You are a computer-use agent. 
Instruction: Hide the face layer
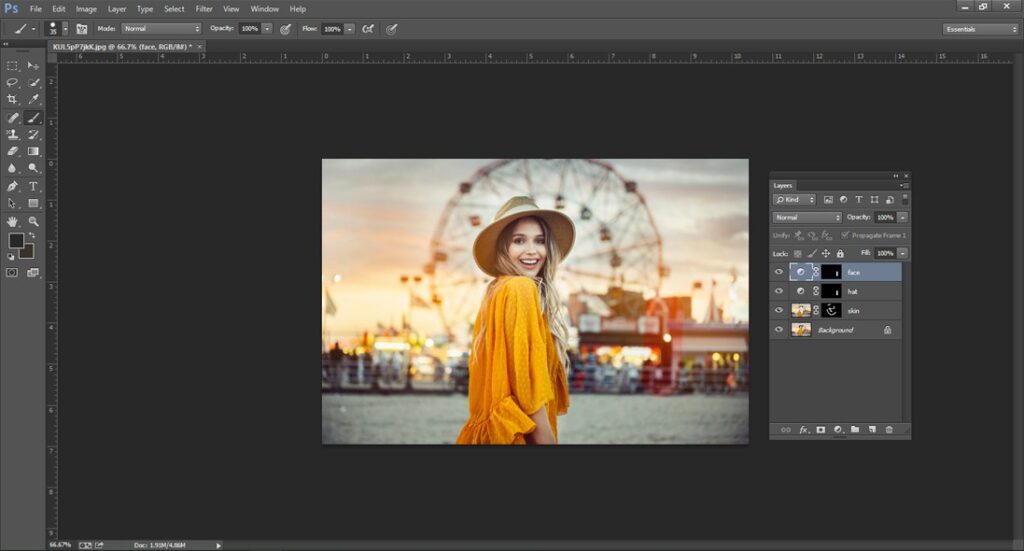click(x=778, y=272)
